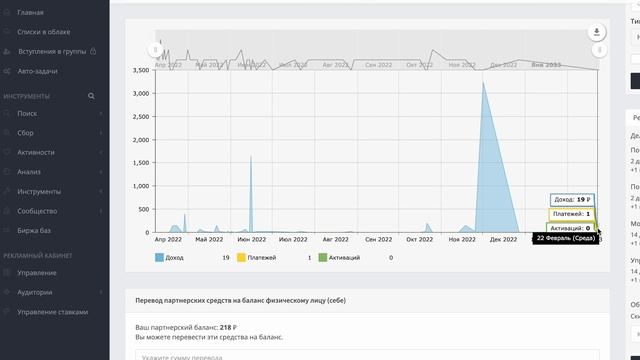Viewport: 640px width, 360px height.
Task: Click the search icon beside ИНСТРУМЕНТЫ
Action: [91, 96]
